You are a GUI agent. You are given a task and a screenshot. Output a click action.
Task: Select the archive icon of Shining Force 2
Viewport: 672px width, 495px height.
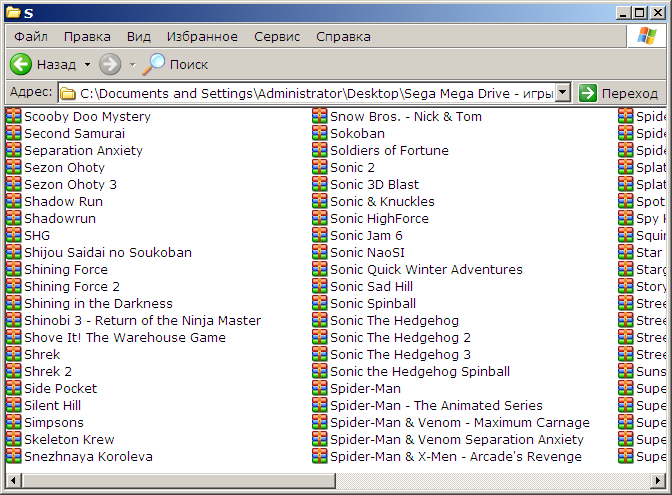[x=14, y=286]
